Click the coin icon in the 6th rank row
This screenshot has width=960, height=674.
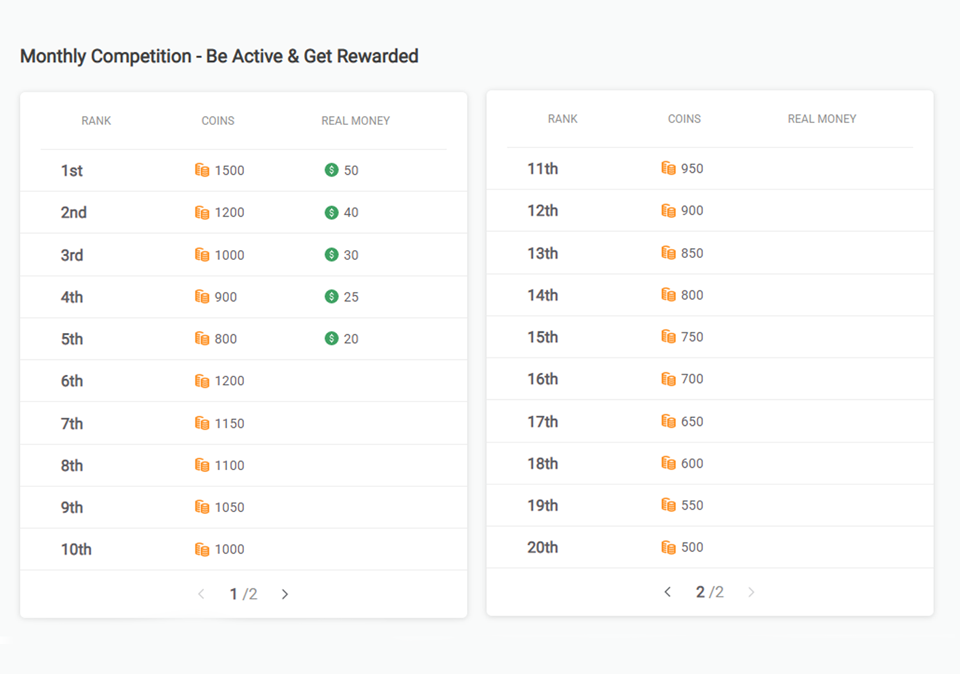pyautogui.click(x=202, y=381)
